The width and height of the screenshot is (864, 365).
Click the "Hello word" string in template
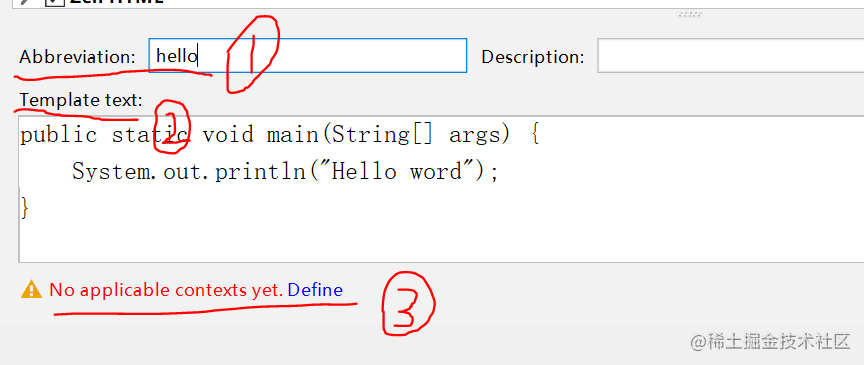click(x=400, y=171)
